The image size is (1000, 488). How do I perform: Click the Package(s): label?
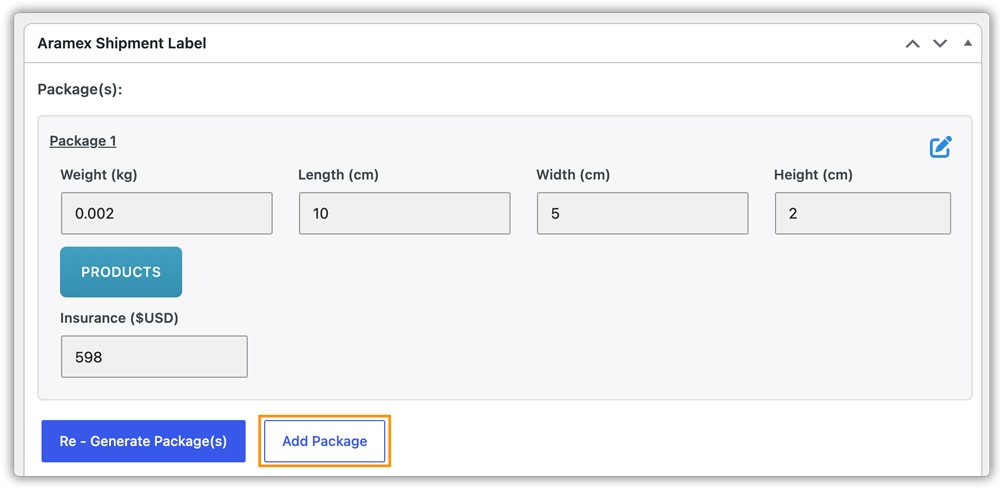[80, 89]
